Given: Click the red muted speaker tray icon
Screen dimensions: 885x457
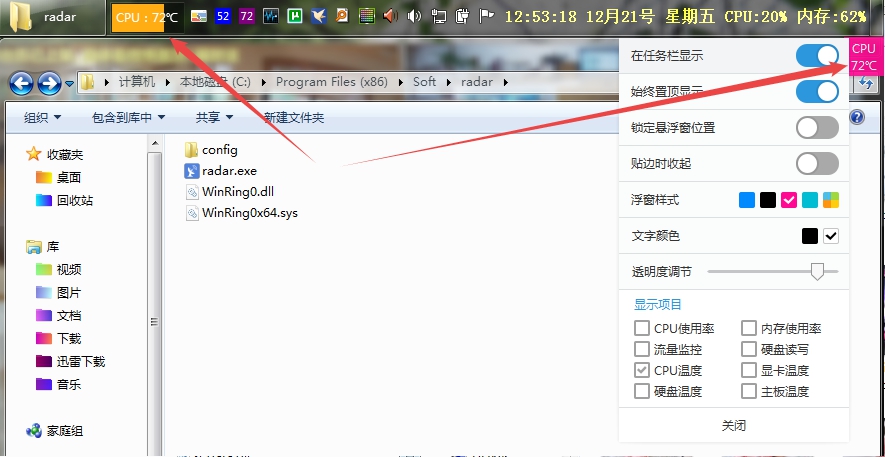Looking at the screenshot, I should point(390,16).
